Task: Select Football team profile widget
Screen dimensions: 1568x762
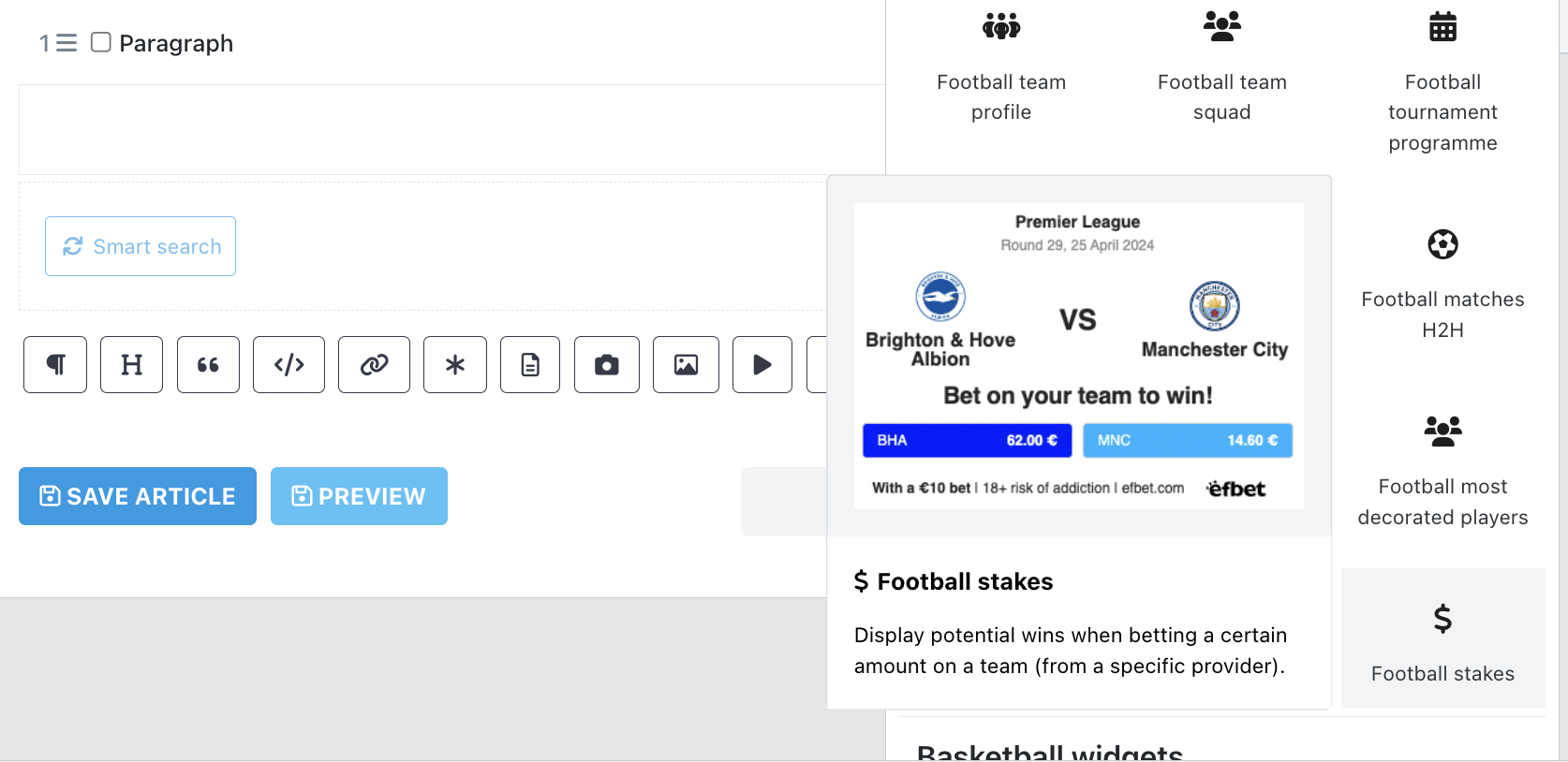Action: click(x=1001, y=67)
